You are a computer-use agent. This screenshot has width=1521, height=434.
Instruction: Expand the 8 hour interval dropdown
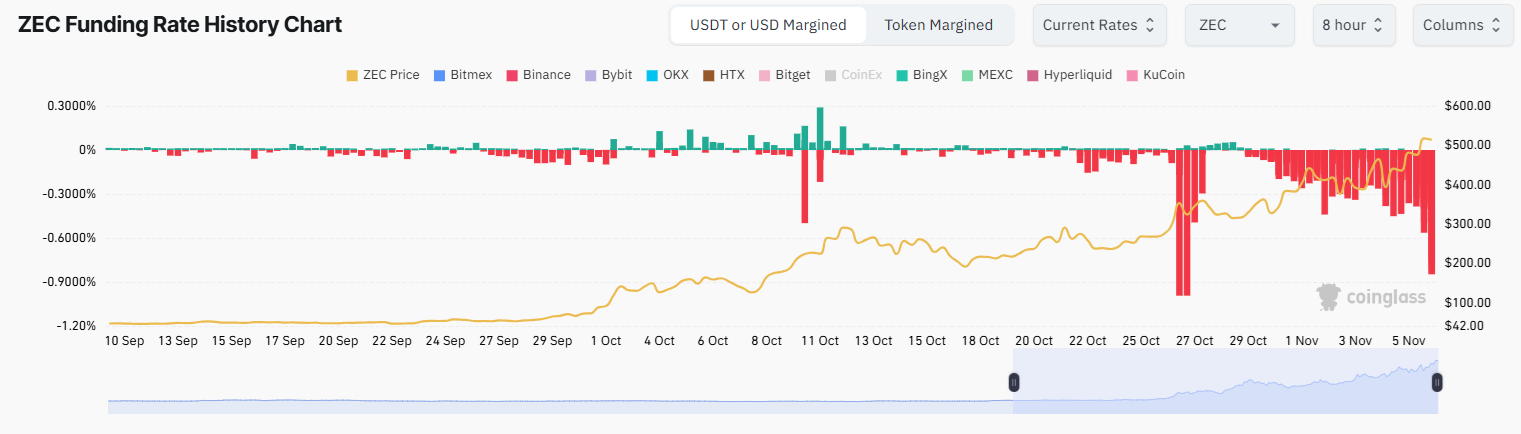(1353, 25)
